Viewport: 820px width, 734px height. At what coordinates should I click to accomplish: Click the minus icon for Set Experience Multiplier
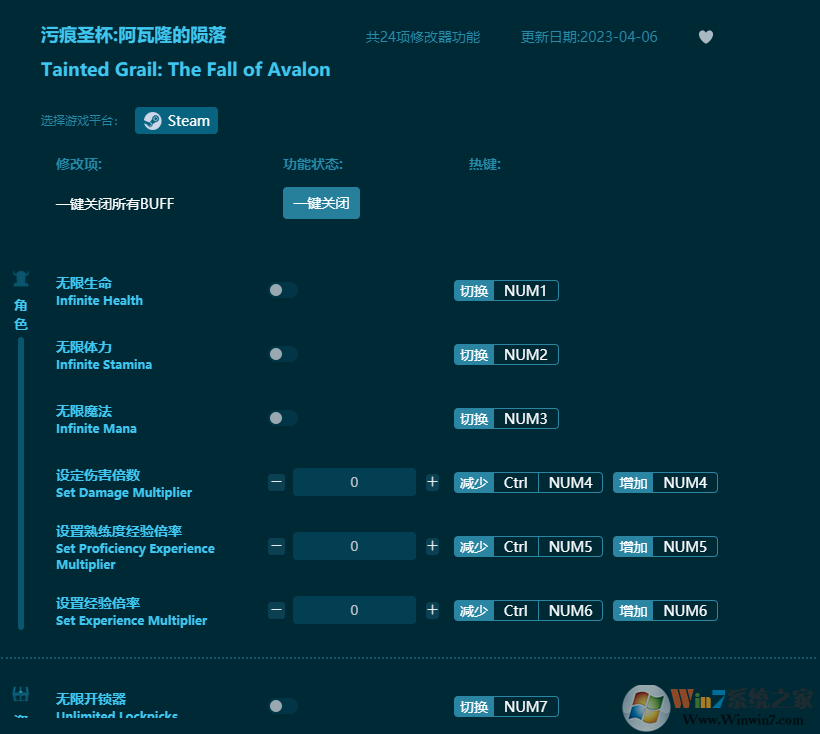277,610
